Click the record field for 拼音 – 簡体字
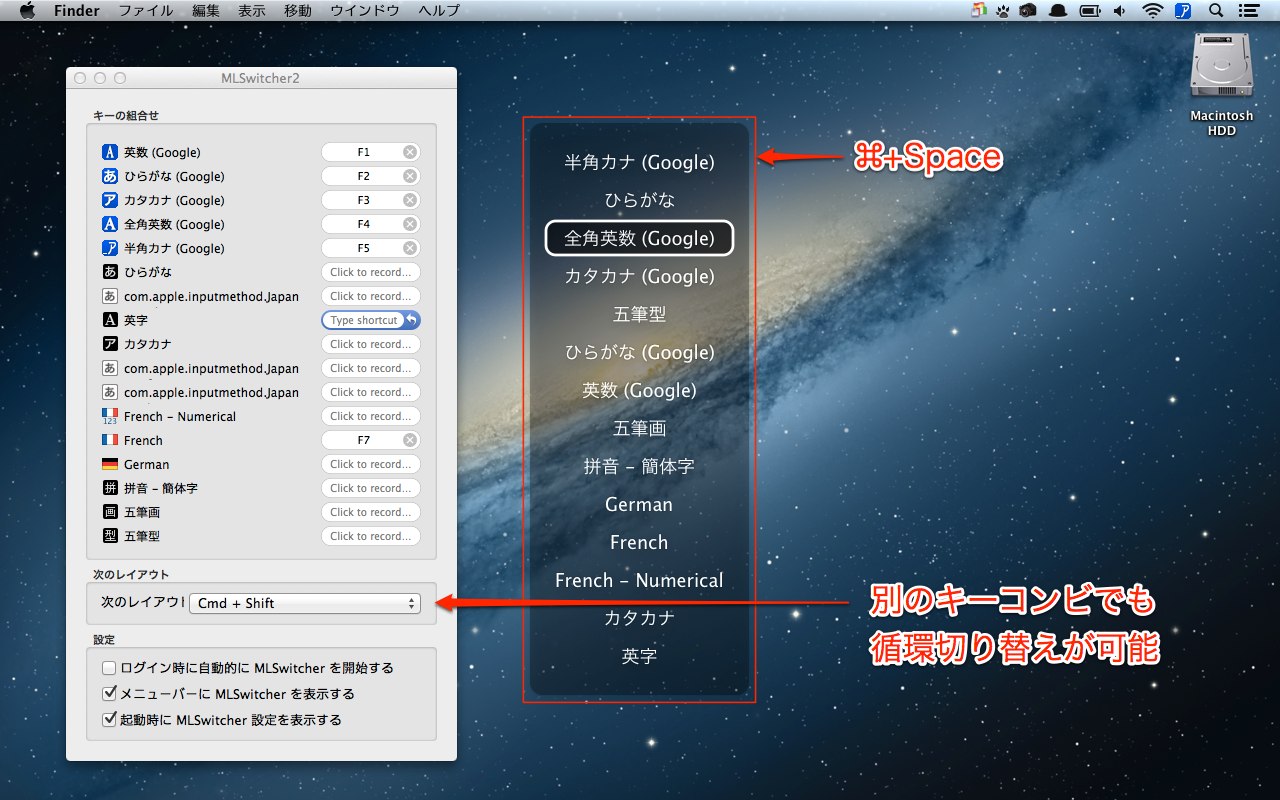Screen dimensions: 1280x800 click(371, 488)
